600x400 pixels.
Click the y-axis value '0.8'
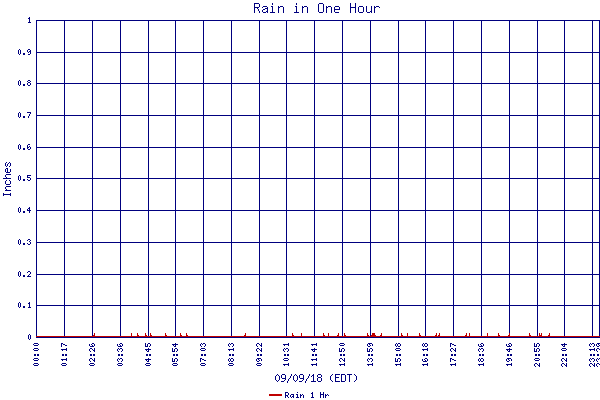[x=24, y=83]
